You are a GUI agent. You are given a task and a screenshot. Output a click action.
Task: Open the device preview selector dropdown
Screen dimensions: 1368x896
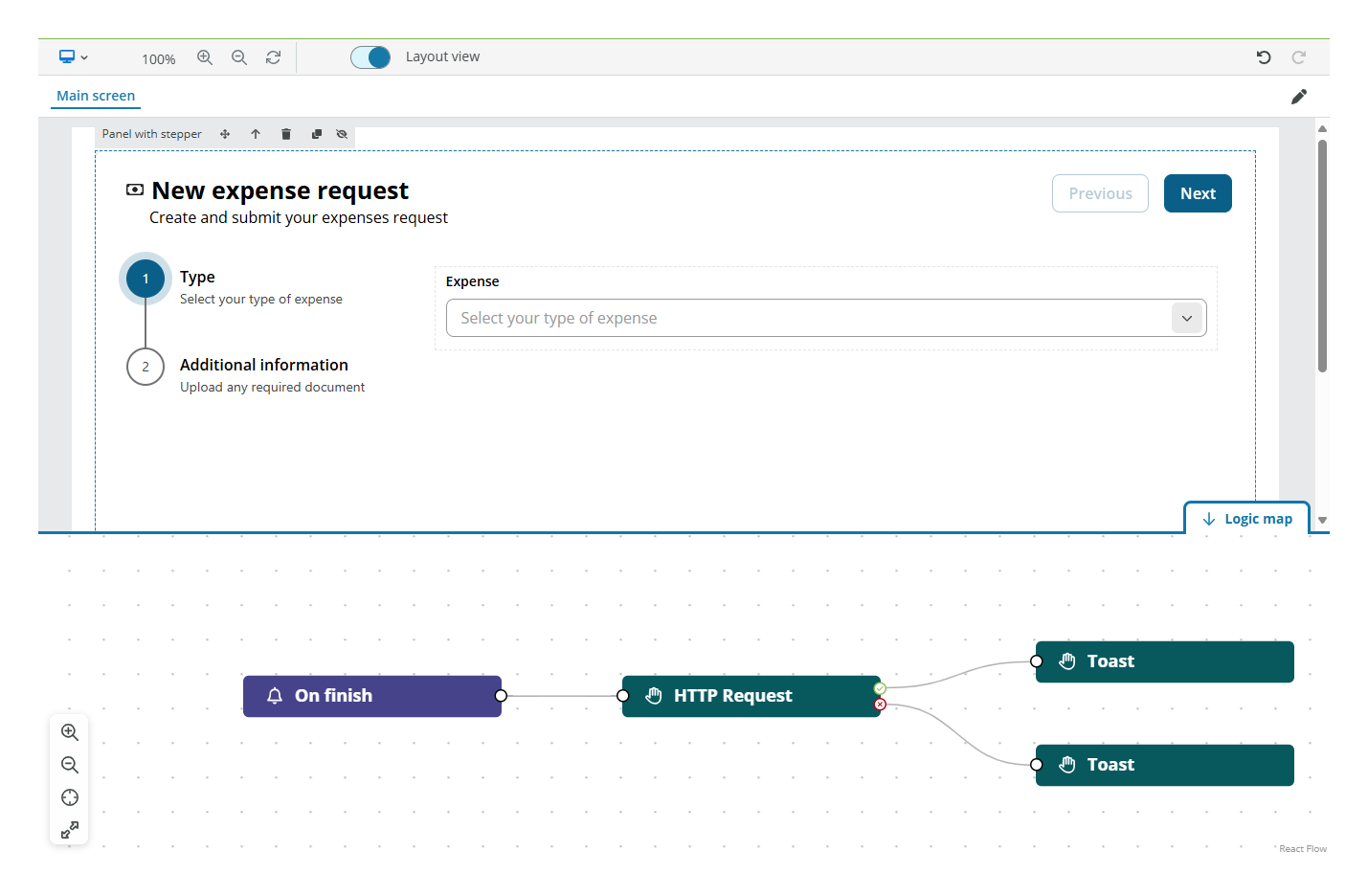click(73, 57)
